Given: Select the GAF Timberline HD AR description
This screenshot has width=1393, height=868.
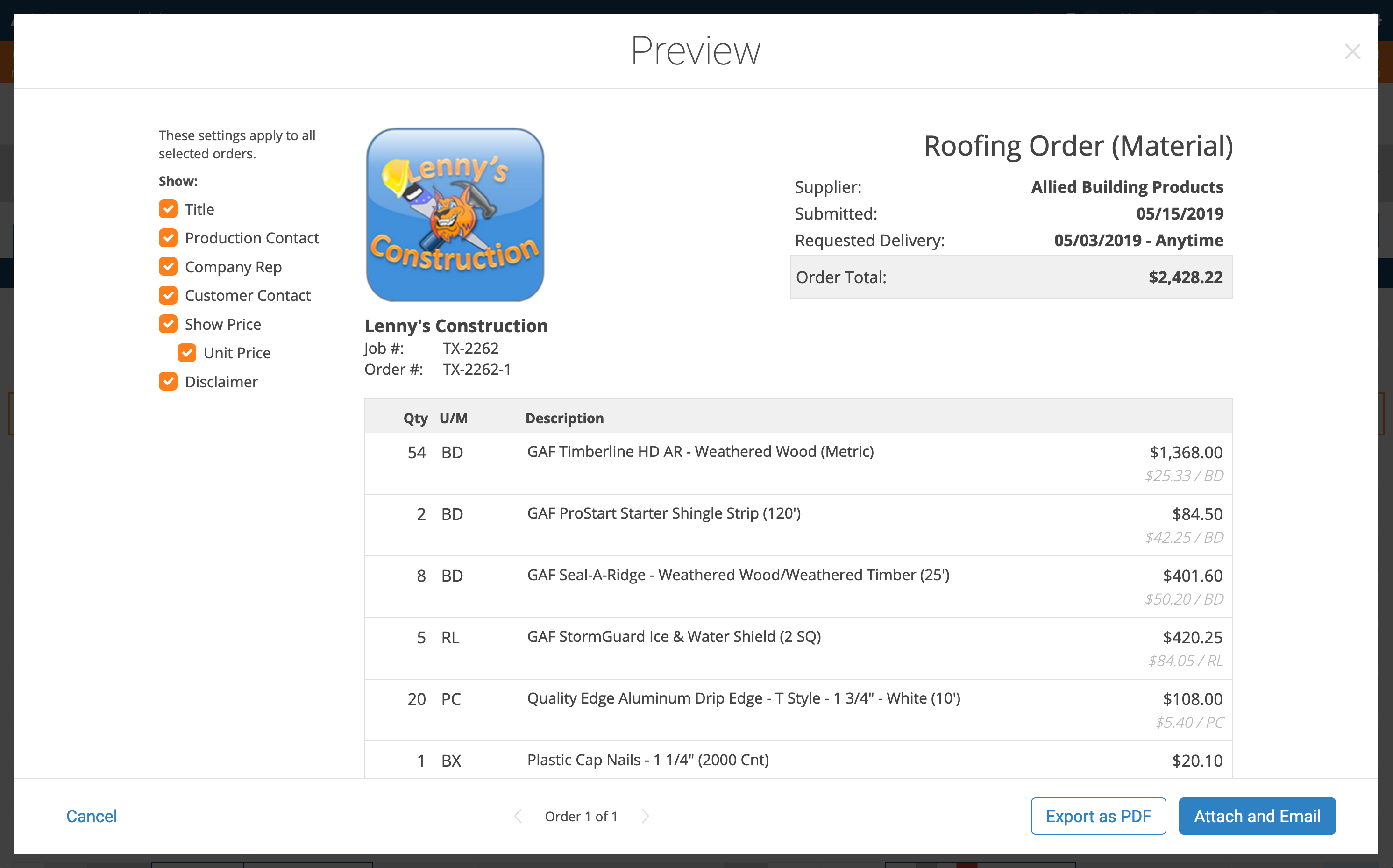Looking at the screenshot, I should [700, 452].
